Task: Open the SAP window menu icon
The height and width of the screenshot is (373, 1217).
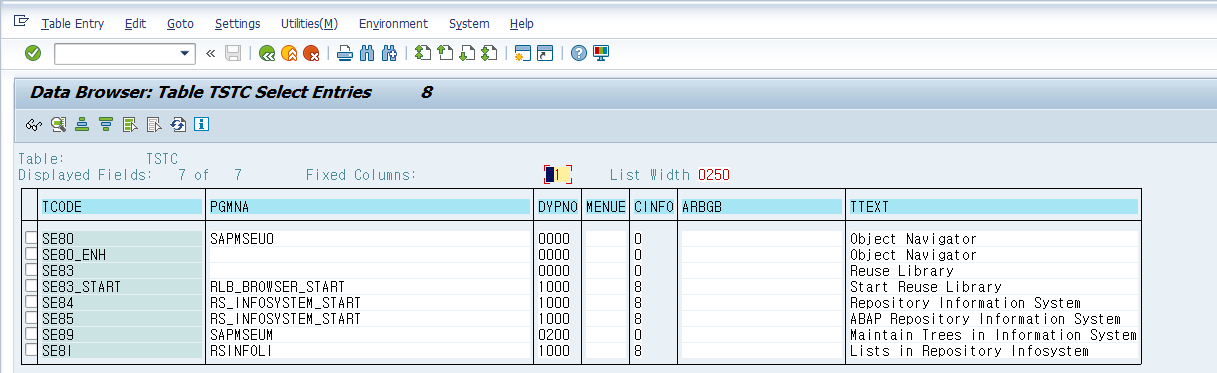Action: pyautogui.click(x=22, y=22)
